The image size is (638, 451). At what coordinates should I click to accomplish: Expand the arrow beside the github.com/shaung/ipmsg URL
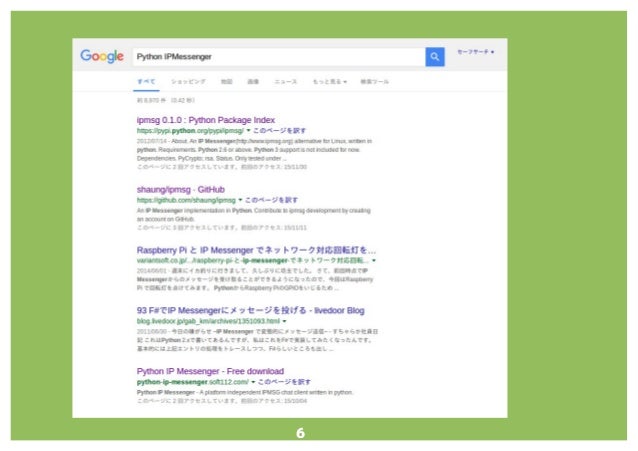pyautogui.click(x=240, y=200)
